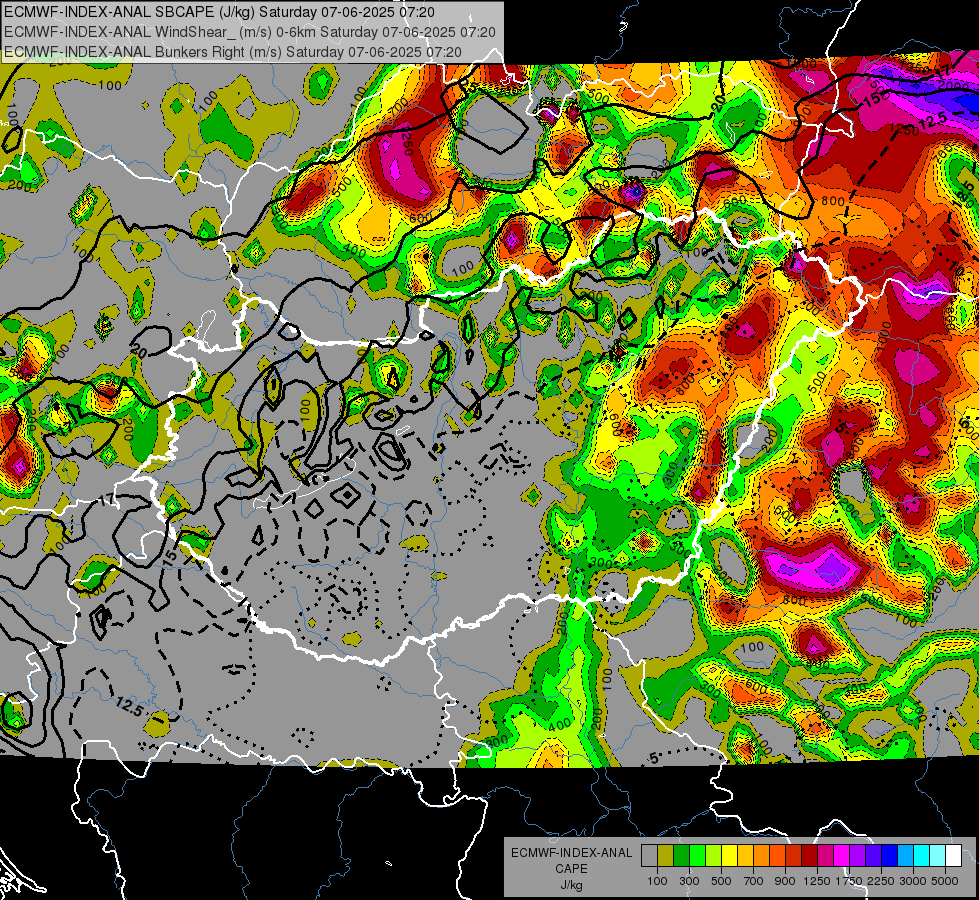979x900 pixels.
Task: Click the cyan swatch right of 3000
Action: [922, 856]
